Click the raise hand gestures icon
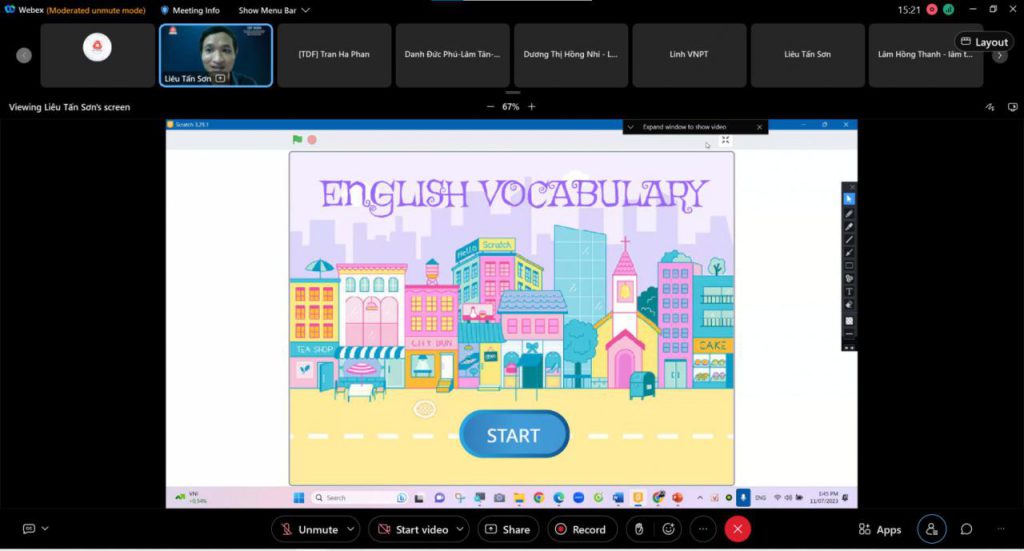Viewport: 1024px width, 551px height. tap(639, 529)
